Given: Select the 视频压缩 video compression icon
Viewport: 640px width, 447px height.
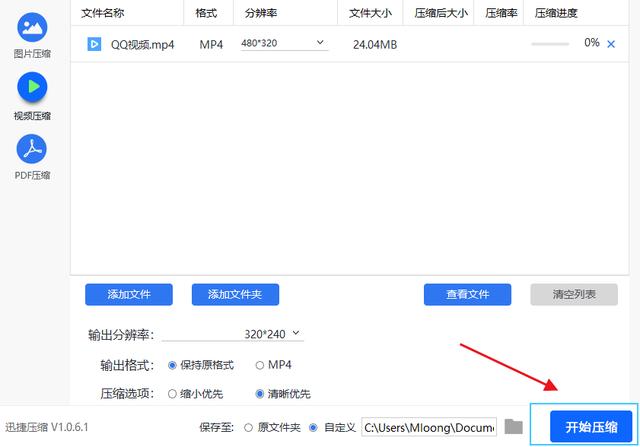Looking at the screenshot, I should 32,87.
